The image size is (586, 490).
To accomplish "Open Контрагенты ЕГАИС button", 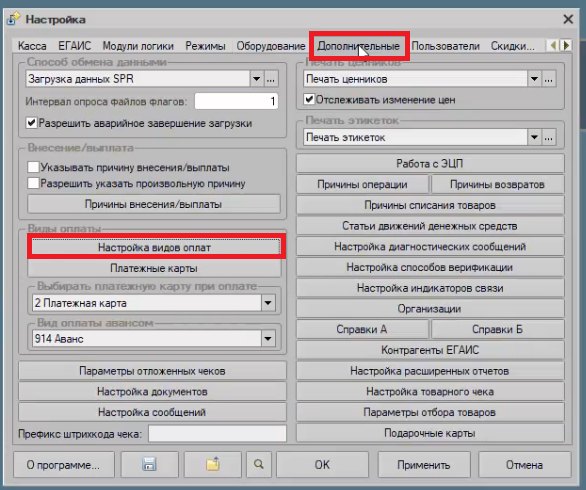I will coord(430,350).
